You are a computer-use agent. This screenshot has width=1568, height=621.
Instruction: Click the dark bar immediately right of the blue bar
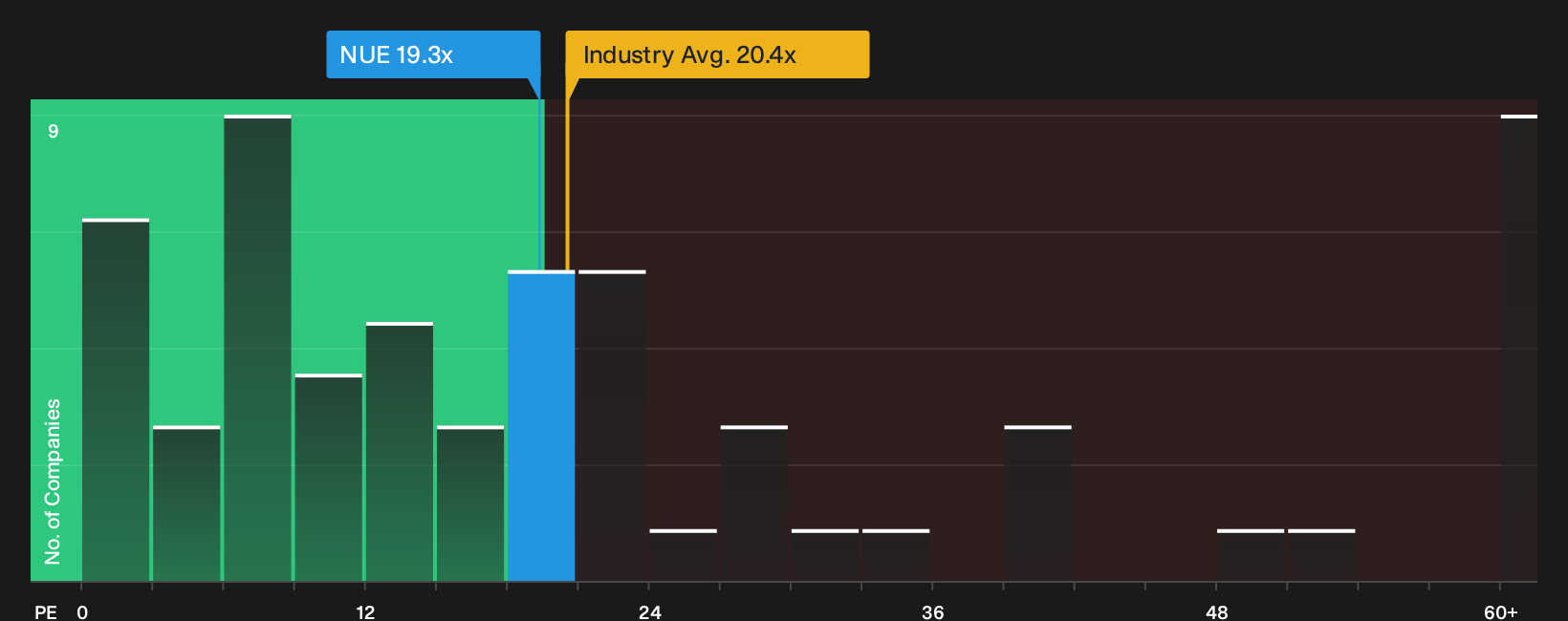(612, 426)
